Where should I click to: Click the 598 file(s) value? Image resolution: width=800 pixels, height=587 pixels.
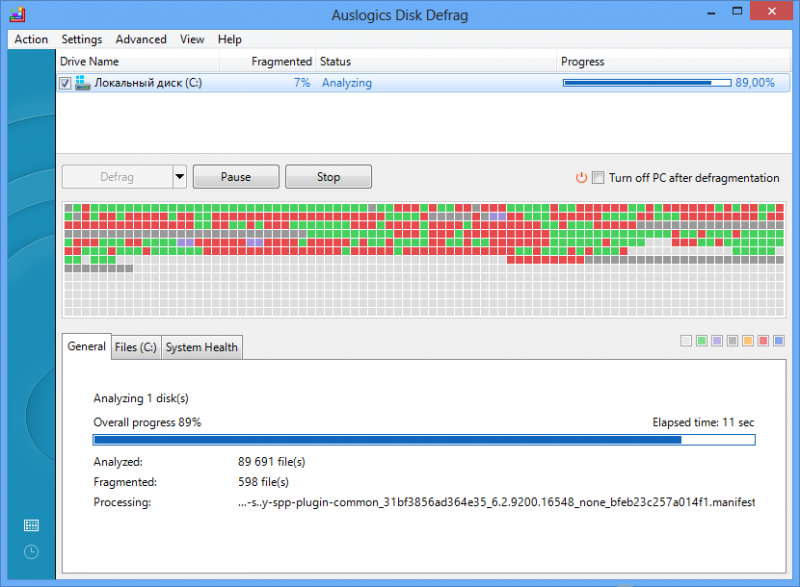pyautogui.click(x=263, y=482)
